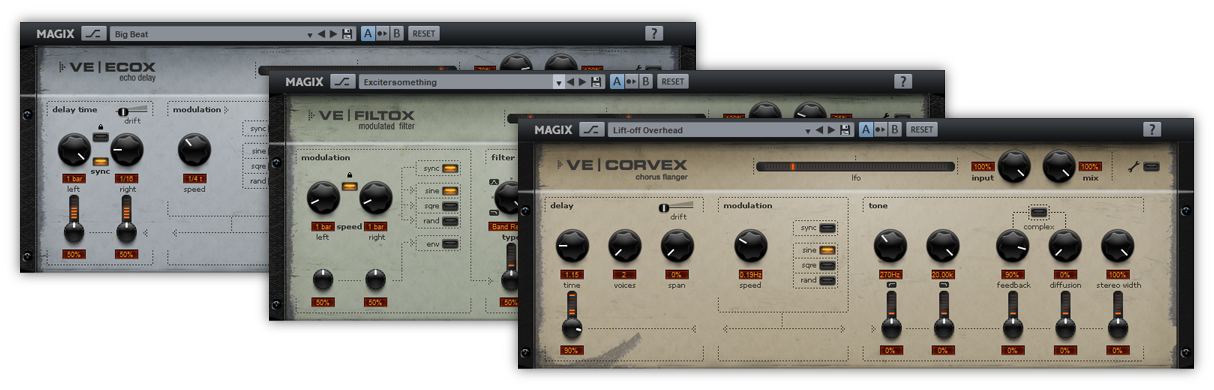Expand the Ecox modulation section arrow
This screenshot has height=390, width=1214.
coord(225,110)
